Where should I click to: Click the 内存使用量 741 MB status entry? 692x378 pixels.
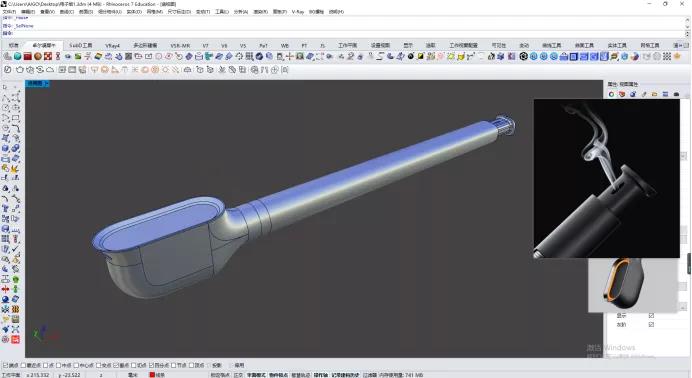pyautogui.click(x=401, y=375)
